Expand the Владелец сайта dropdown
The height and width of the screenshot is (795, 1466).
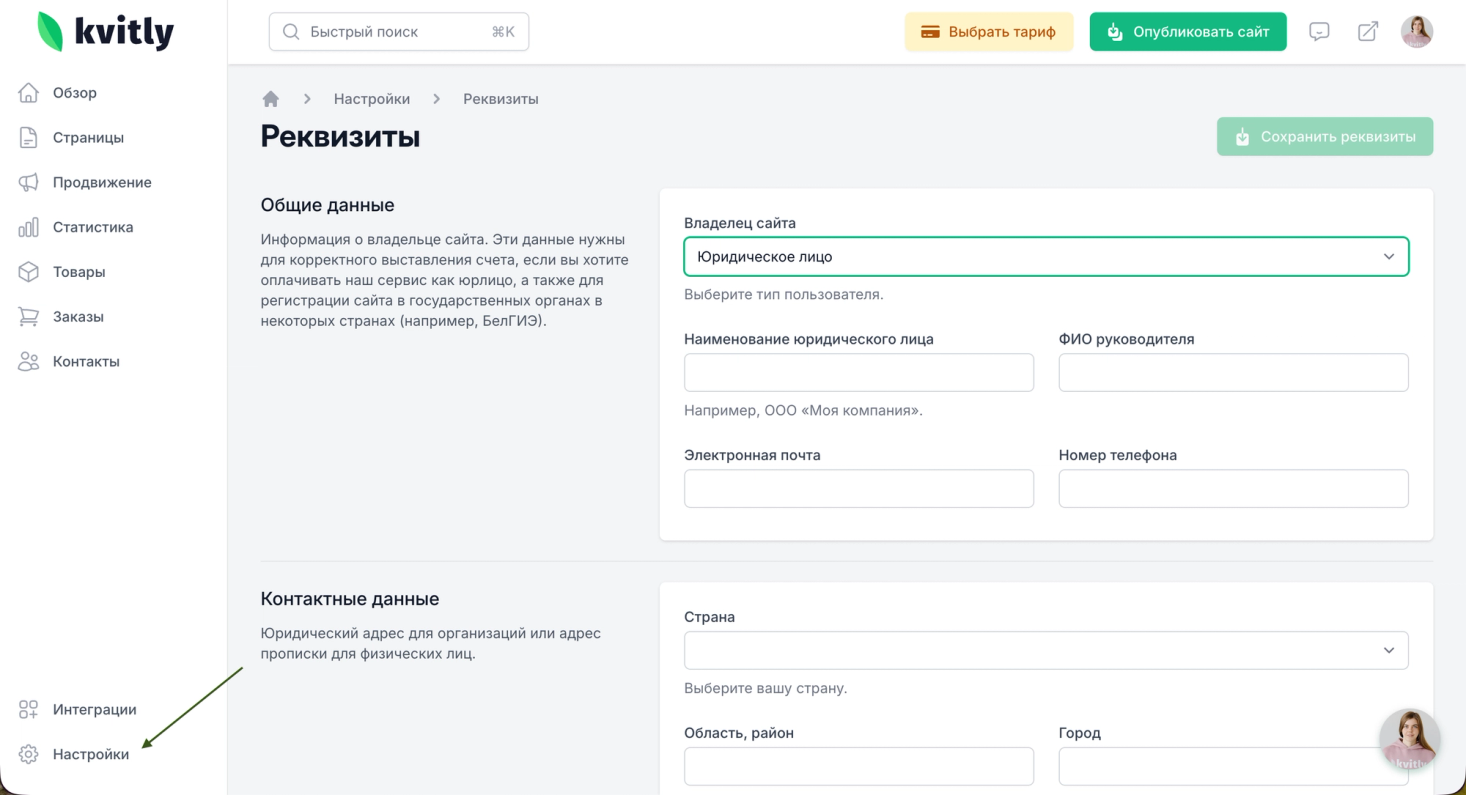[x=1046, y=257]
